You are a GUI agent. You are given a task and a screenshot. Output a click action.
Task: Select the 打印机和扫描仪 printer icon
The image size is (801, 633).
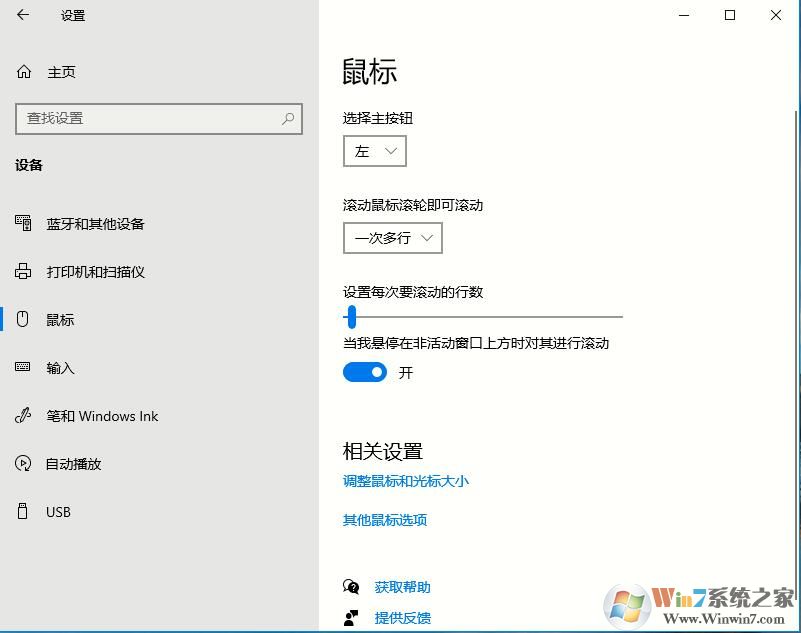click(x=22, y=271)
